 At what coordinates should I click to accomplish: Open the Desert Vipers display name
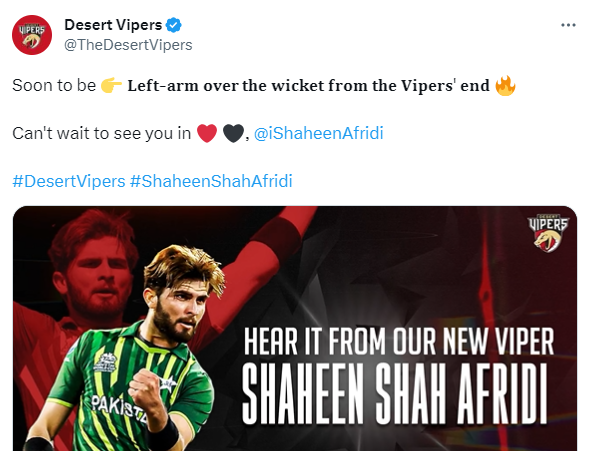point(113,25)
